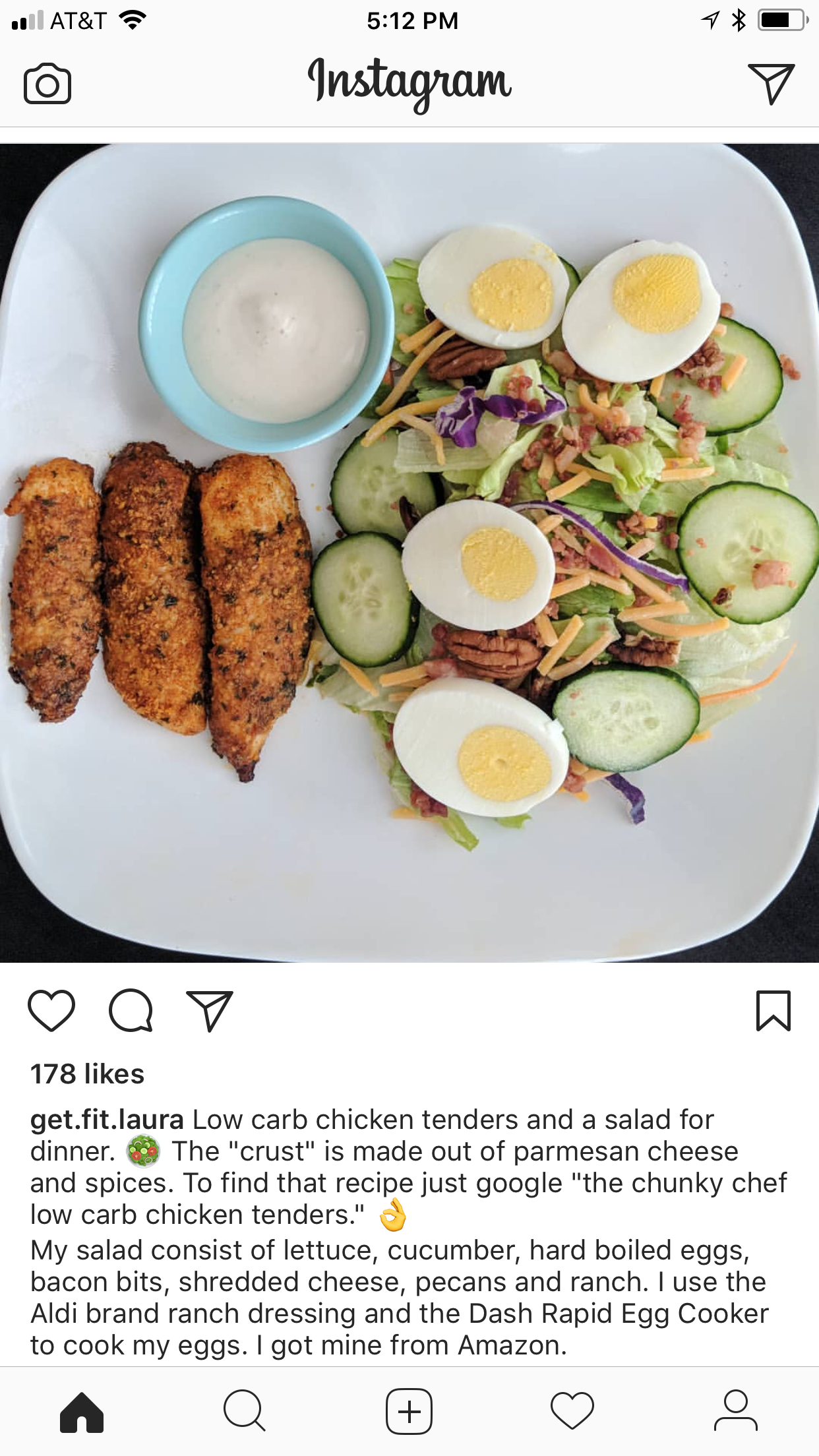Image resolution: width=819 pixels, height=1456 pixels.
Task: Tap the Wi-Fi signal icon
Action: (x=132, y=20)
